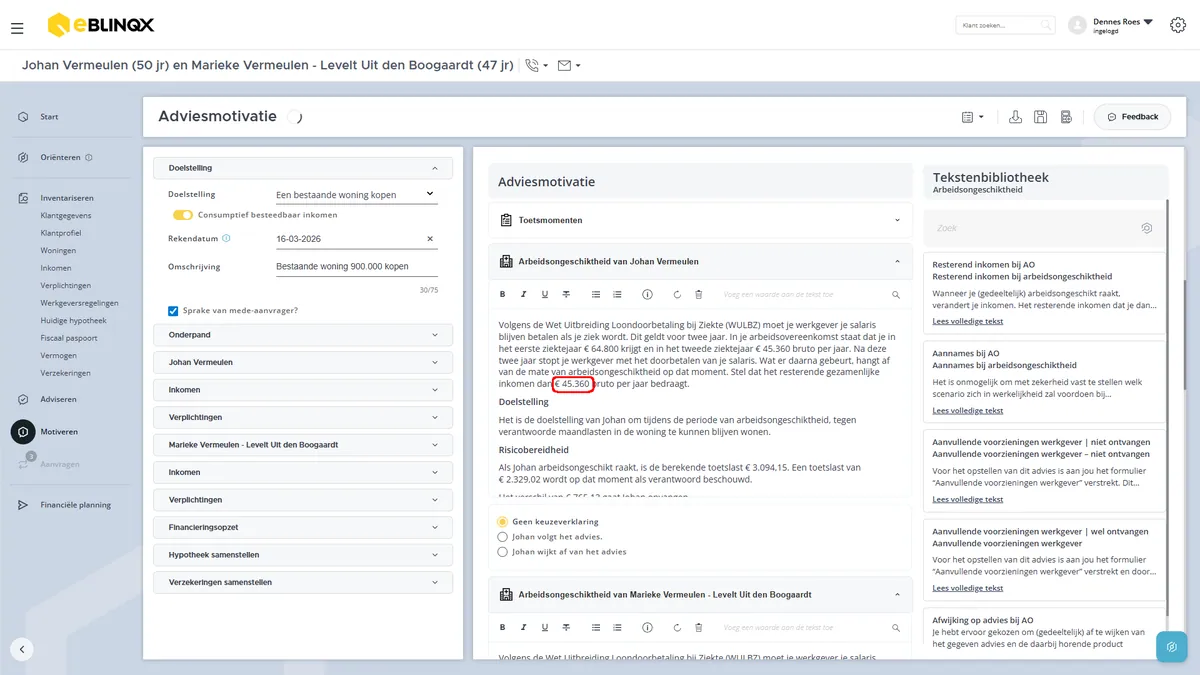Open Lees volledige tekst for Resterend inkomen bij AO
The image size is (1200, 675).
[x=967, y=322]
